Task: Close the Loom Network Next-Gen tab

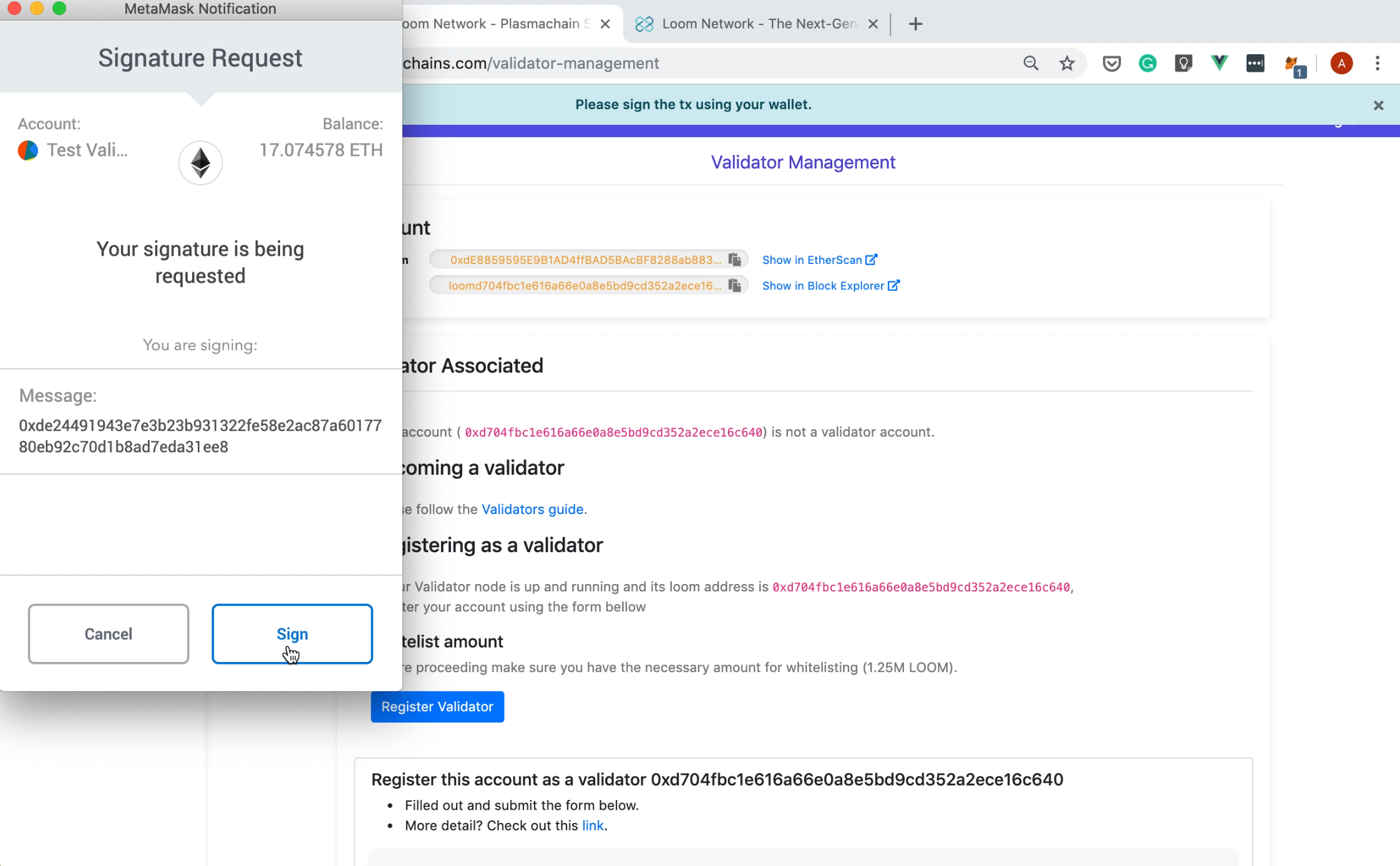Action: tap(873, 24)
